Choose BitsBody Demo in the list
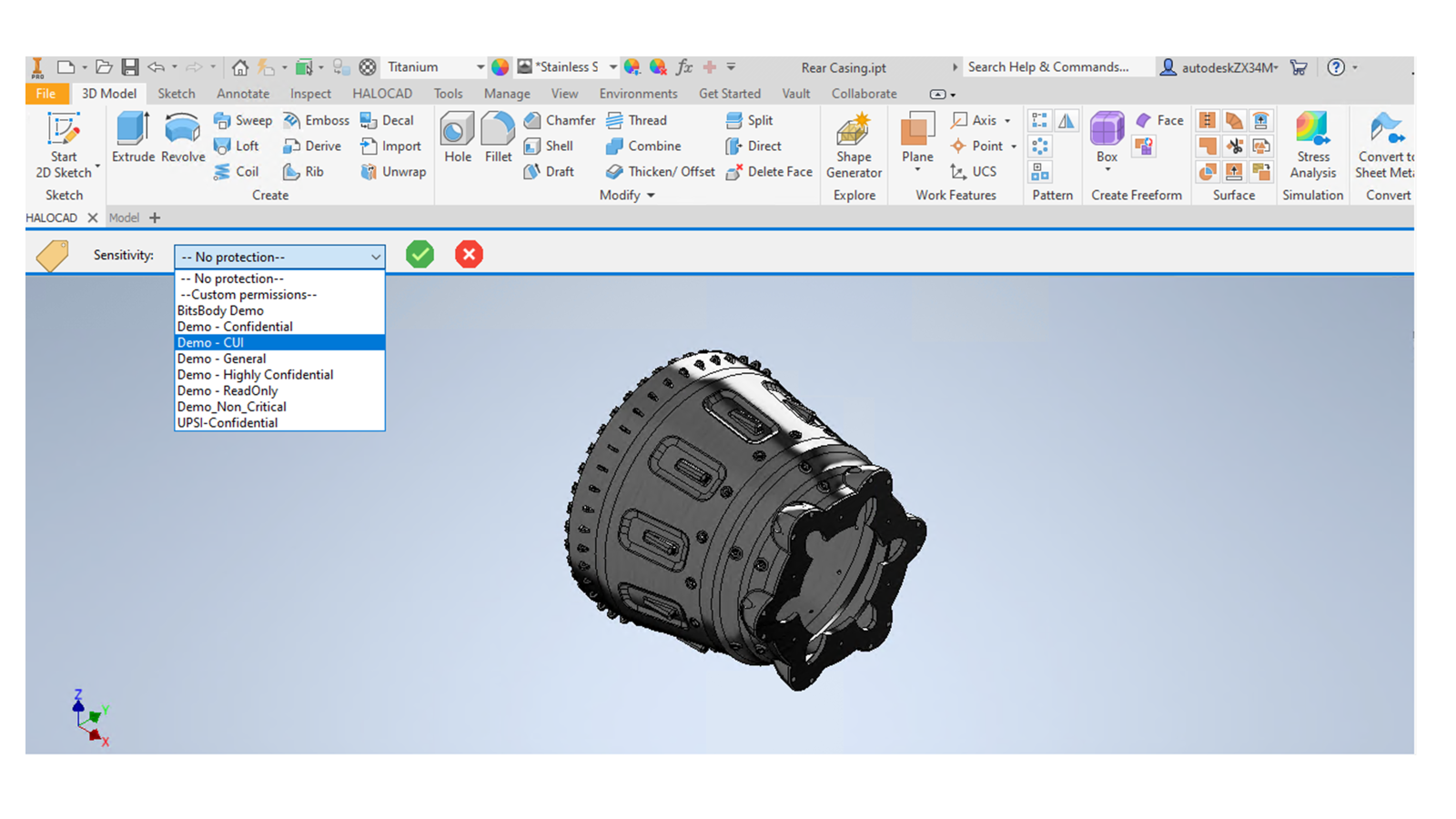This screenshot has width=1456, height=819. [x=279, y=311]
